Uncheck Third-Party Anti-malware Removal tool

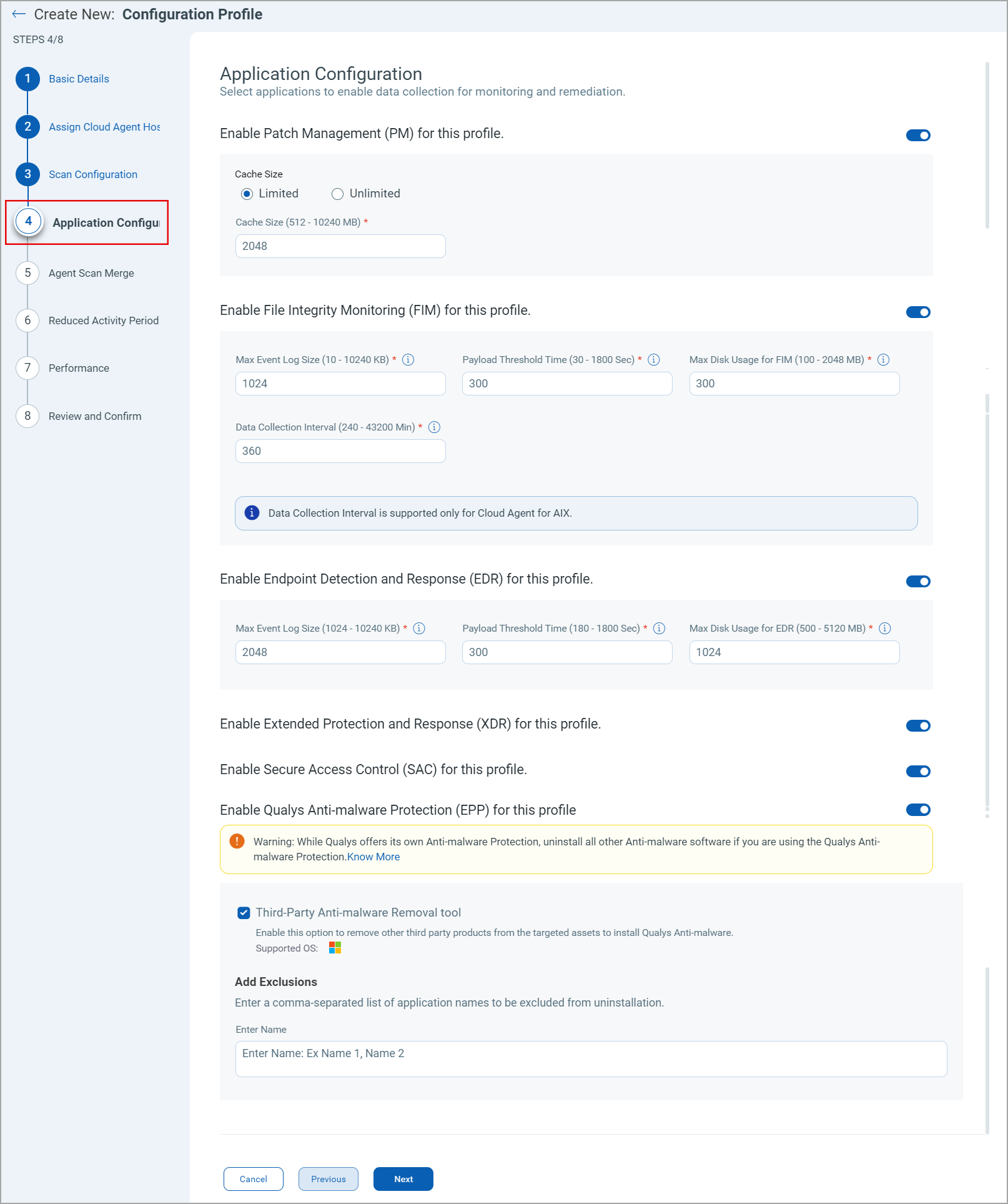click(x=244, y=912)
